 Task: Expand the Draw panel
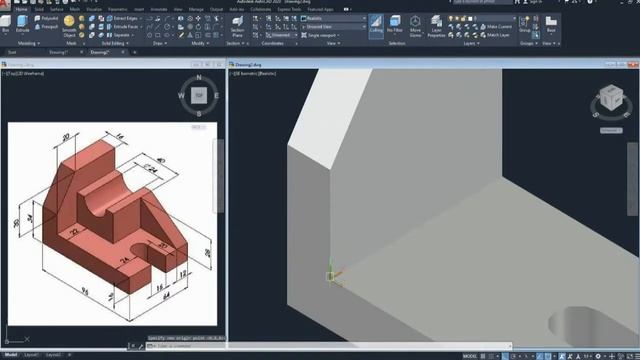point(160,43)
